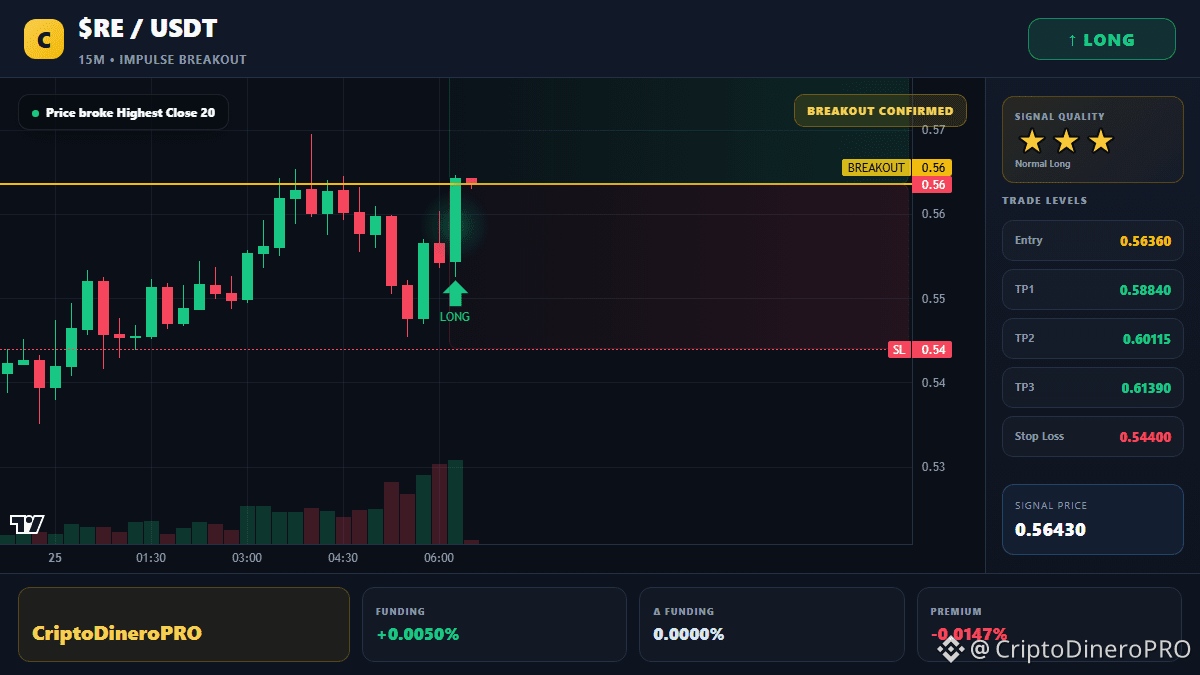The height and width of the screenshot is (675, 1200).
Task: Click the Δ Funding 0.0000% card
Action: [771, 624]
